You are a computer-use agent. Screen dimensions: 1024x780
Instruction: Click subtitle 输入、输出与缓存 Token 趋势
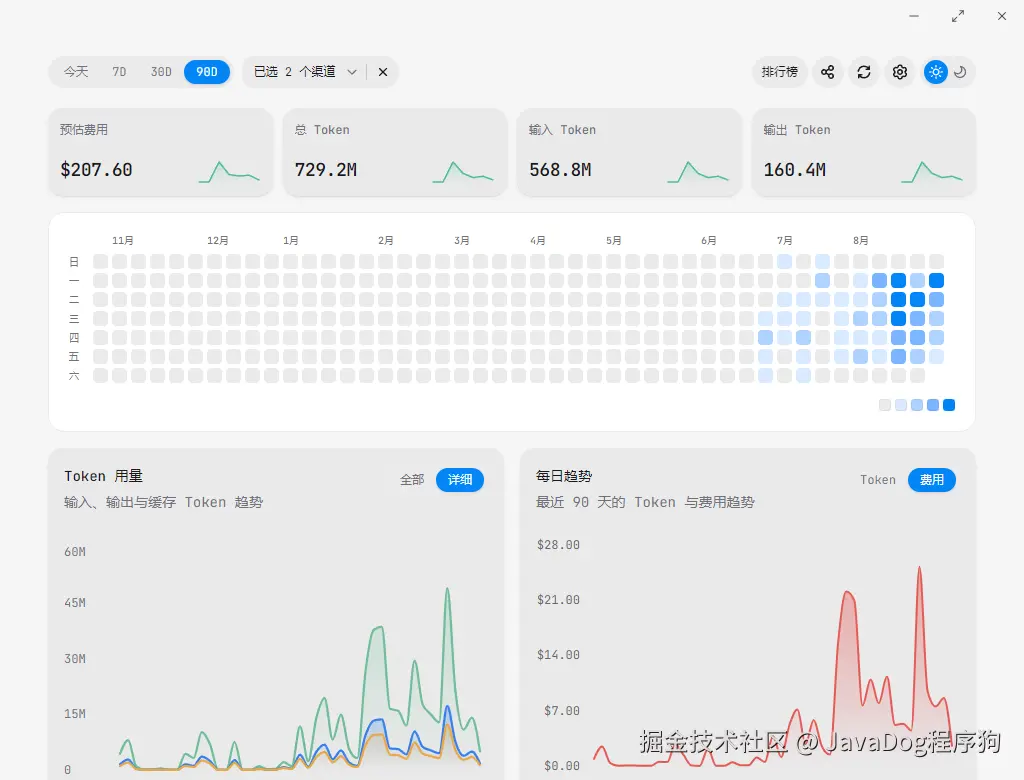pos(163,502)
